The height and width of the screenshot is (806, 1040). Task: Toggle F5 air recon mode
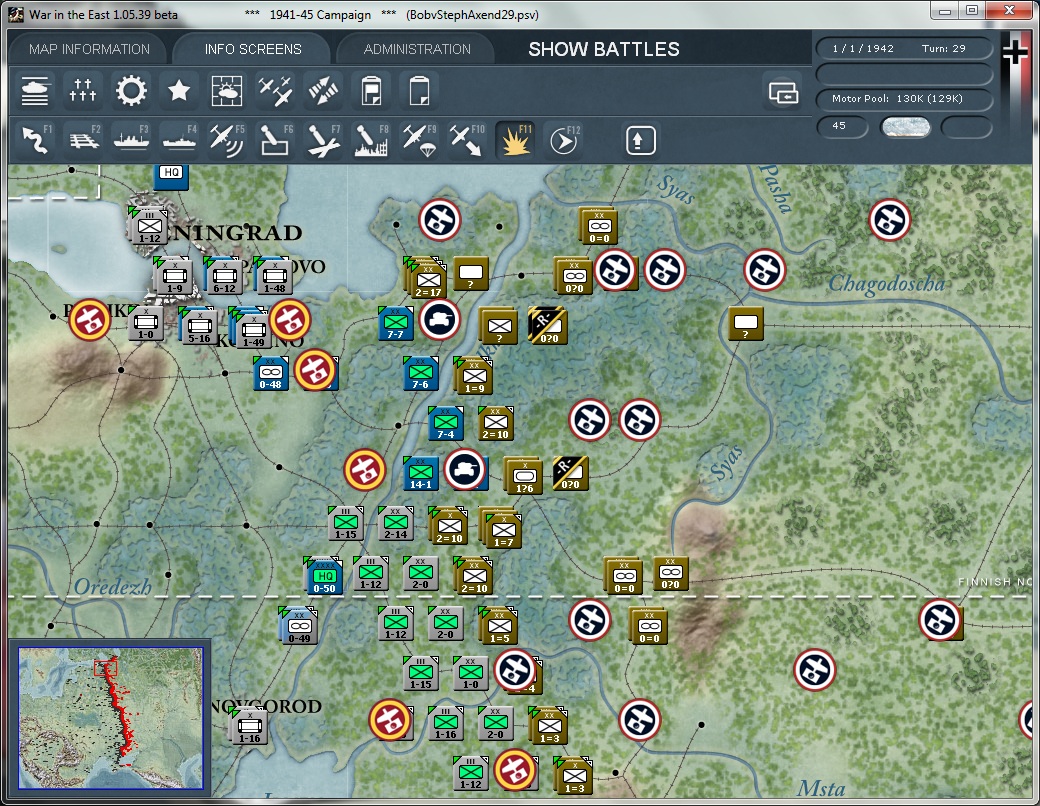click(226, 140)
